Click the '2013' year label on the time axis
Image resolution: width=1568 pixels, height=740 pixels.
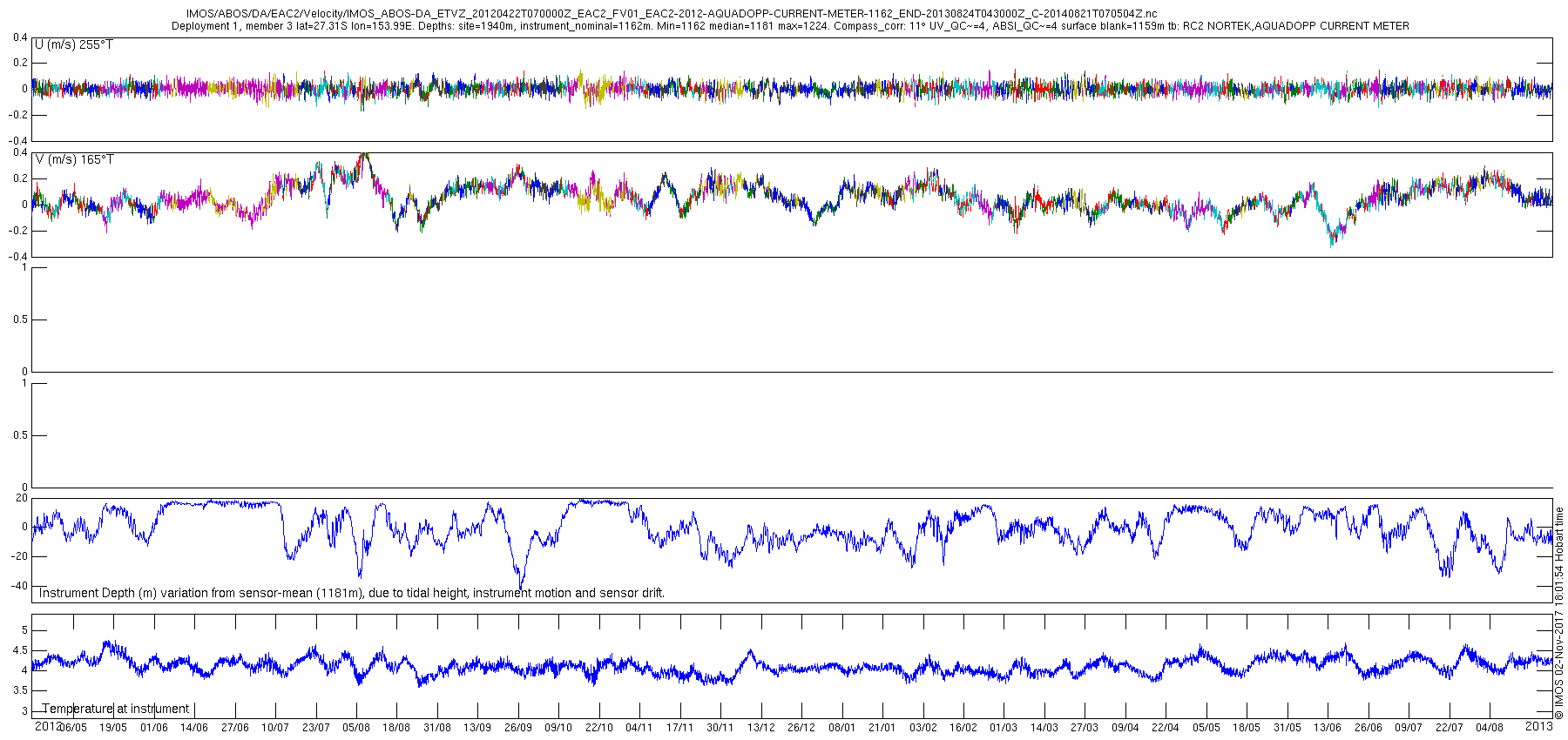1539,725
